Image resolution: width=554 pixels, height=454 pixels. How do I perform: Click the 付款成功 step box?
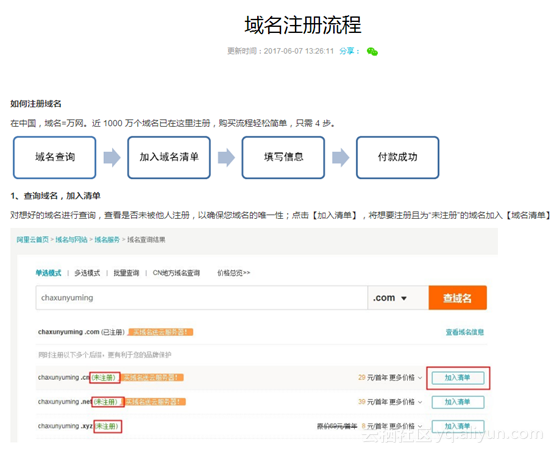point(397,157)
